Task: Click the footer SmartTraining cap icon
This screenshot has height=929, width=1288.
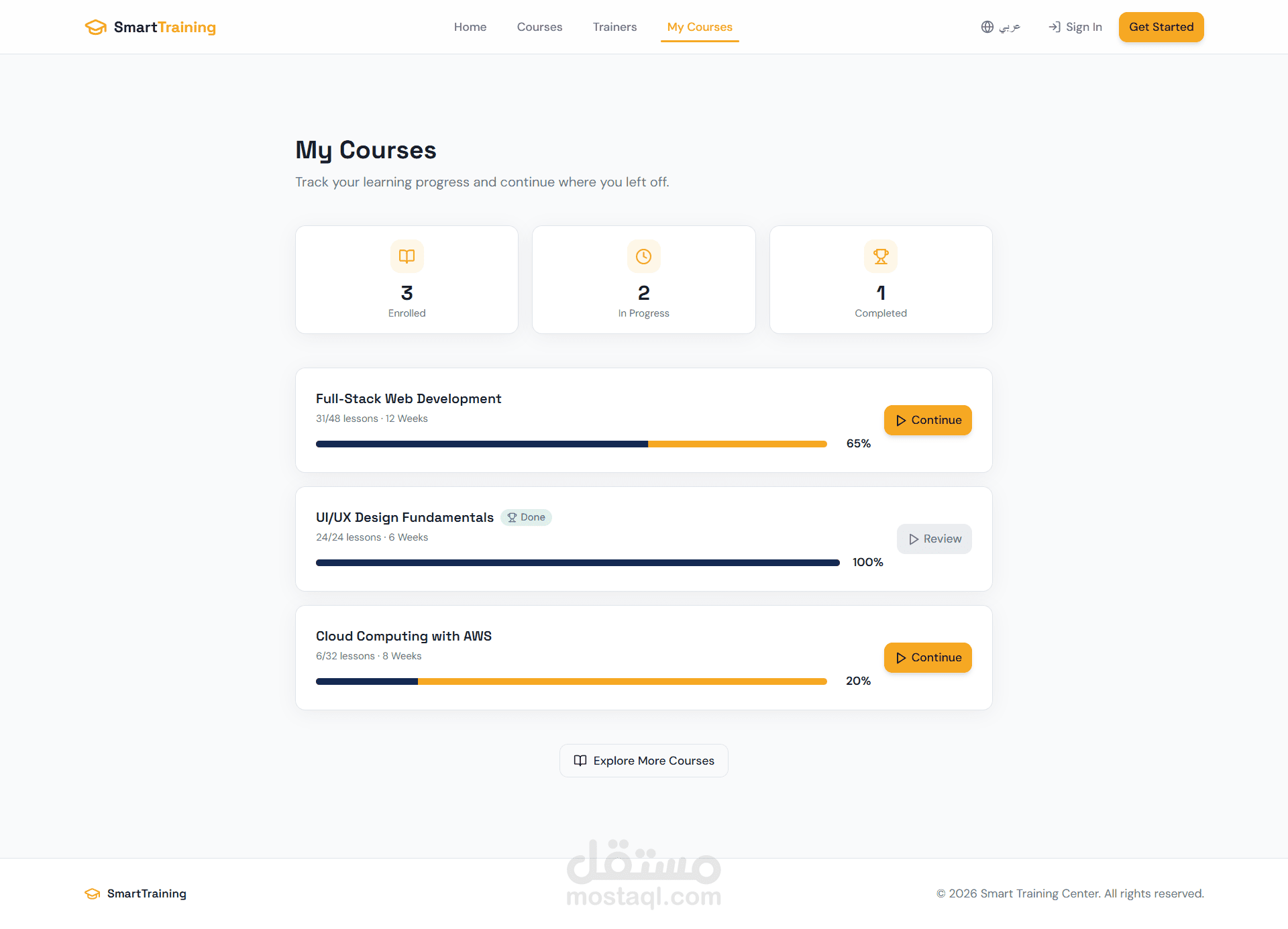Action: coord(93,893)
